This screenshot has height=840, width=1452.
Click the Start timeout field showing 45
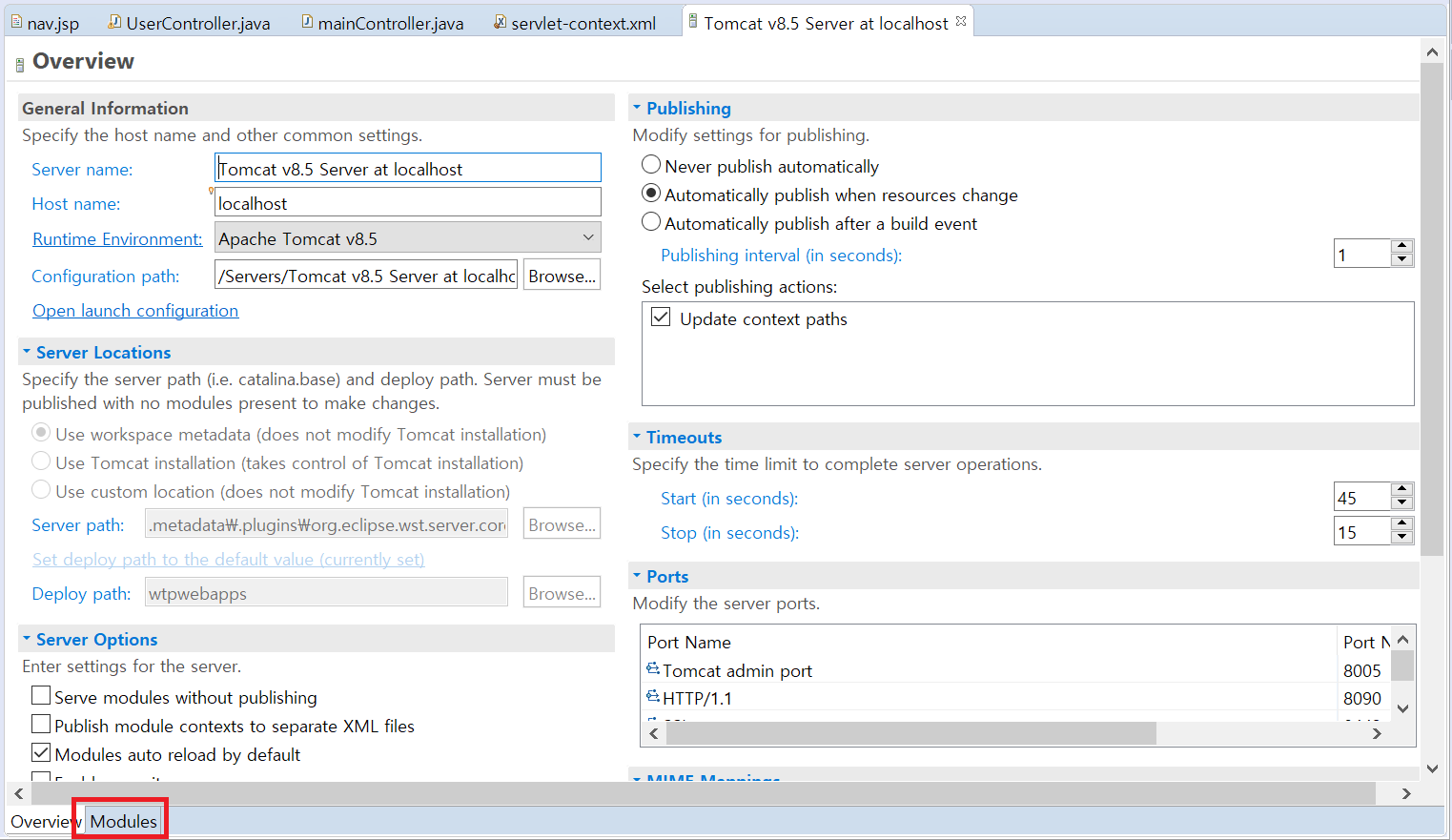[1362, 497]
